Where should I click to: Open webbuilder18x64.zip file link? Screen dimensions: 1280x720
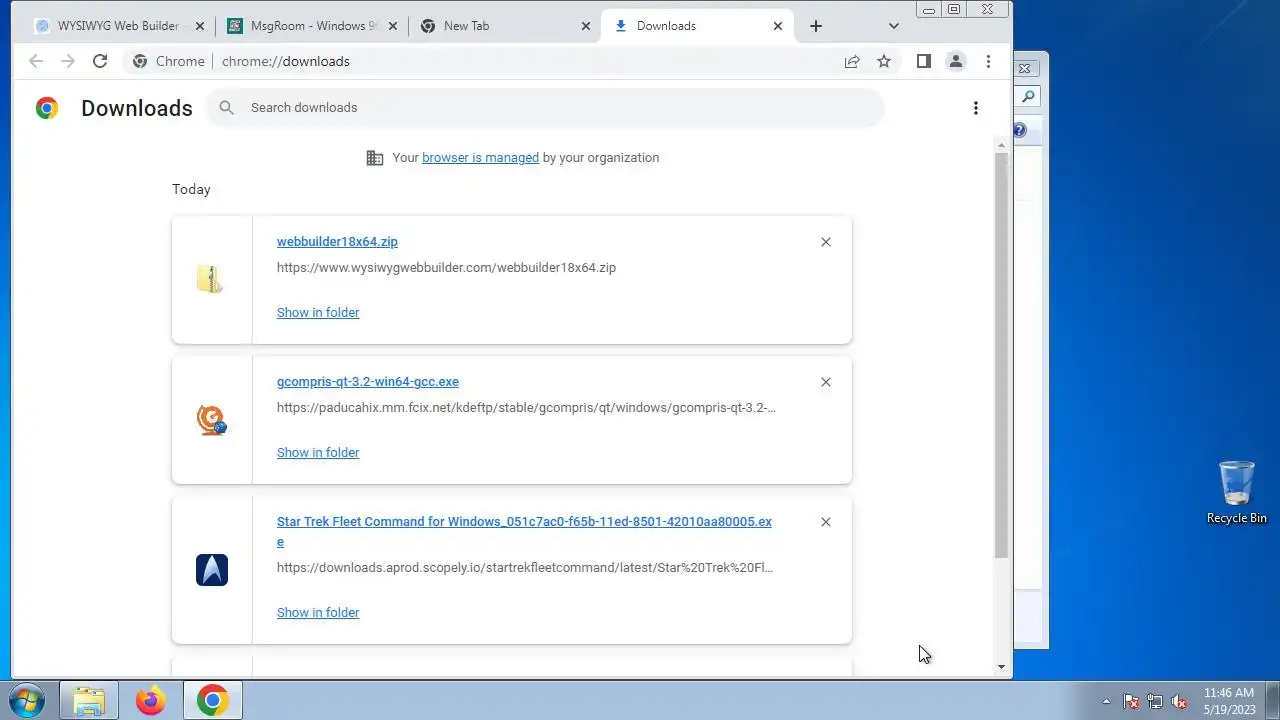tap(337, 241)
